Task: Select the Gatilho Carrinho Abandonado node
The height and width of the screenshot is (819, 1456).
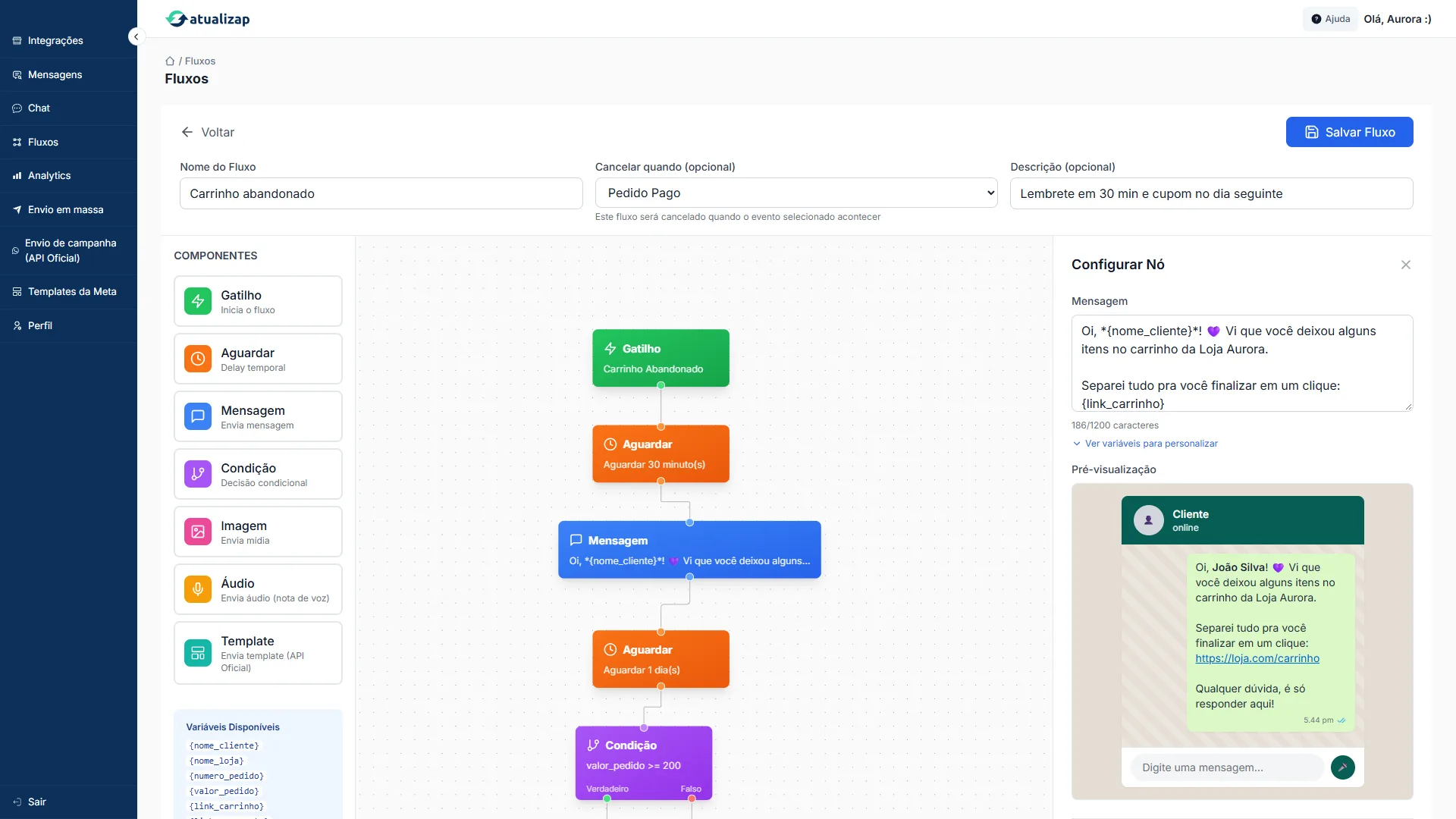Action: [x=661, y=358]
